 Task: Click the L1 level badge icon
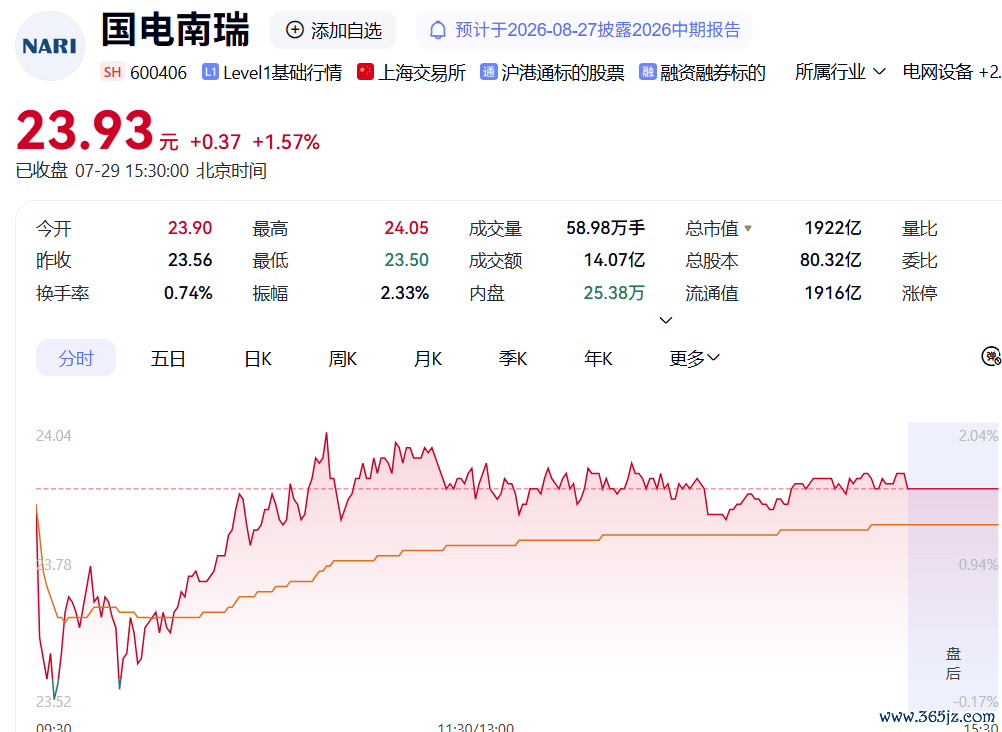(x=210, y=72)
